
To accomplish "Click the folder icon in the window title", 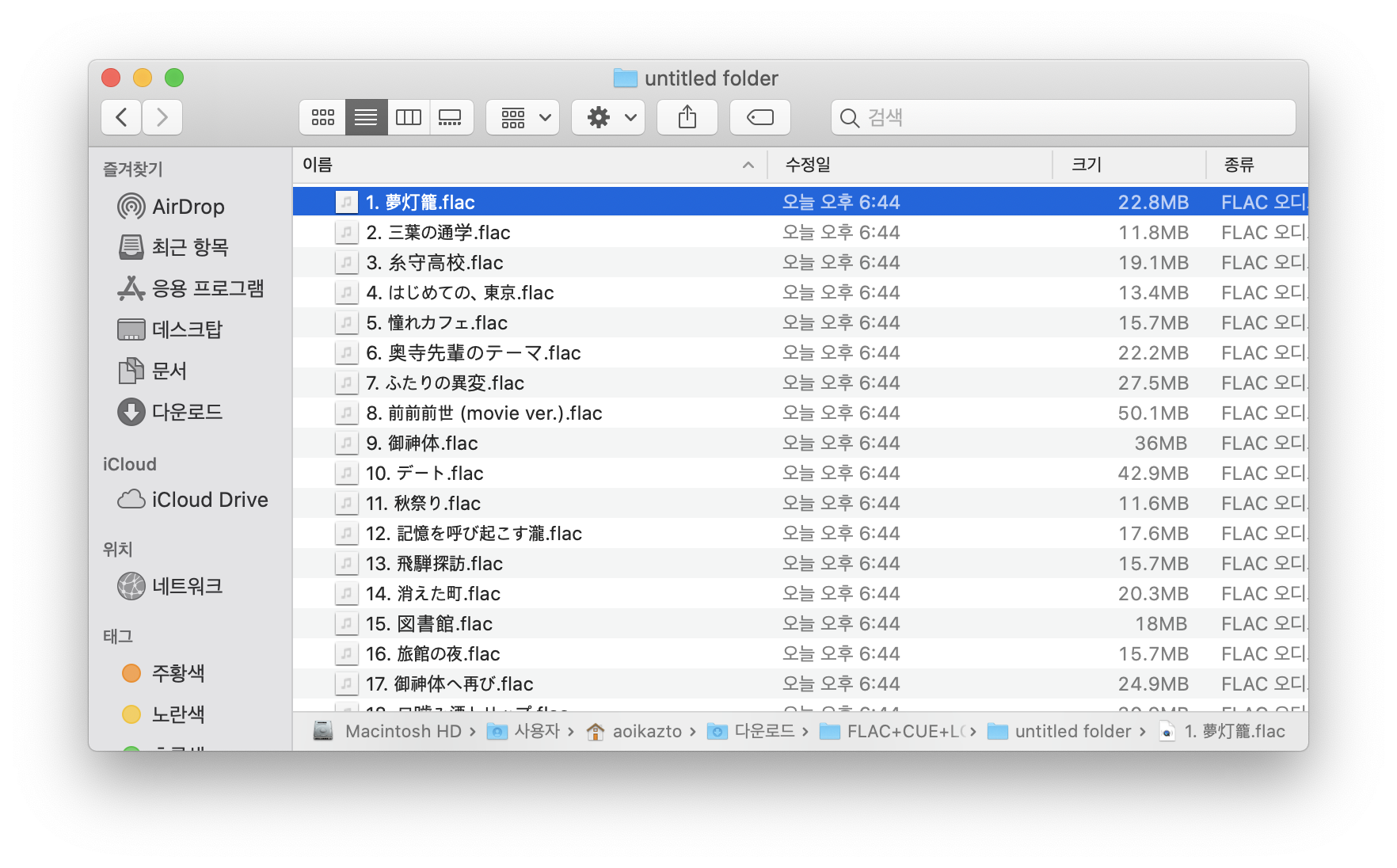I will [625, 78].
